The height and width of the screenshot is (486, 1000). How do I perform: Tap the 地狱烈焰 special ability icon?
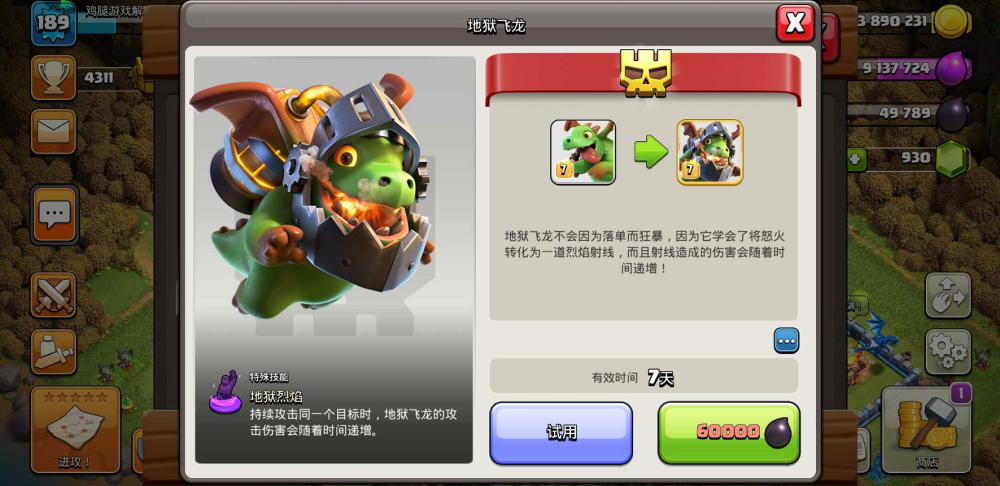[x=225, y=394]
